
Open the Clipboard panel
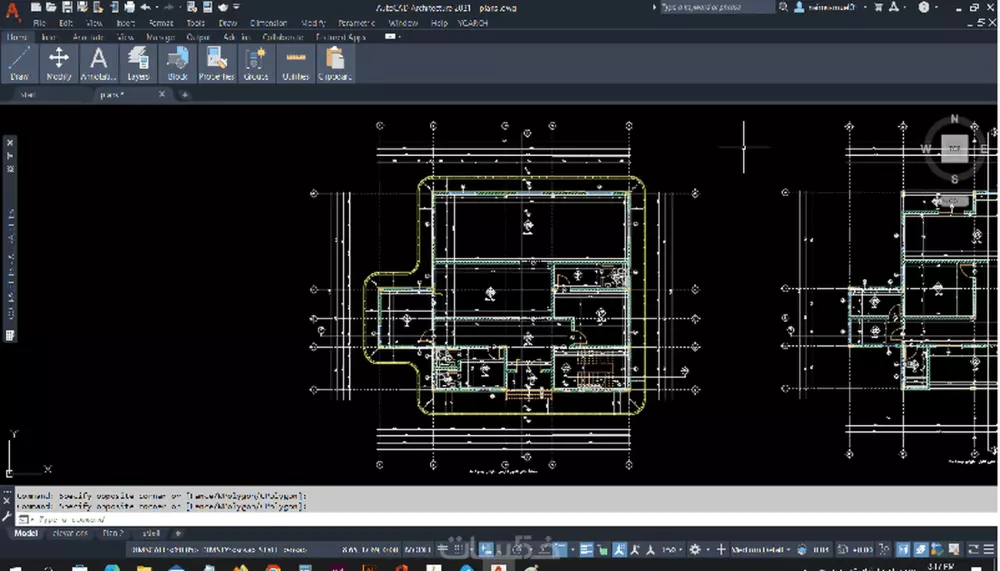click(x=335, y=62)
